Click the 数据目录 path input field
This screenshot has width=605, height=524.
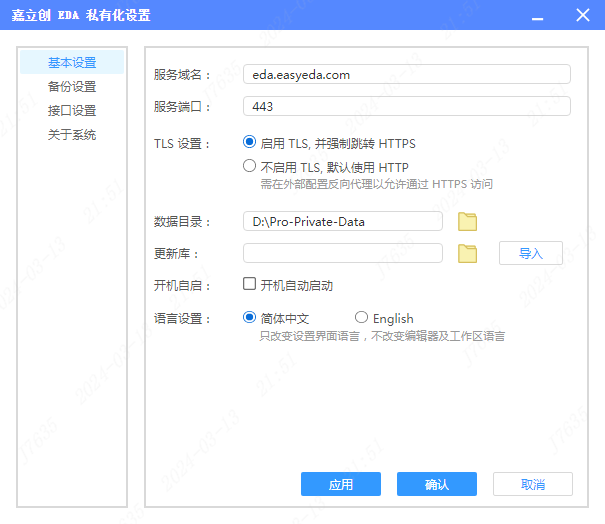(342, 222)
